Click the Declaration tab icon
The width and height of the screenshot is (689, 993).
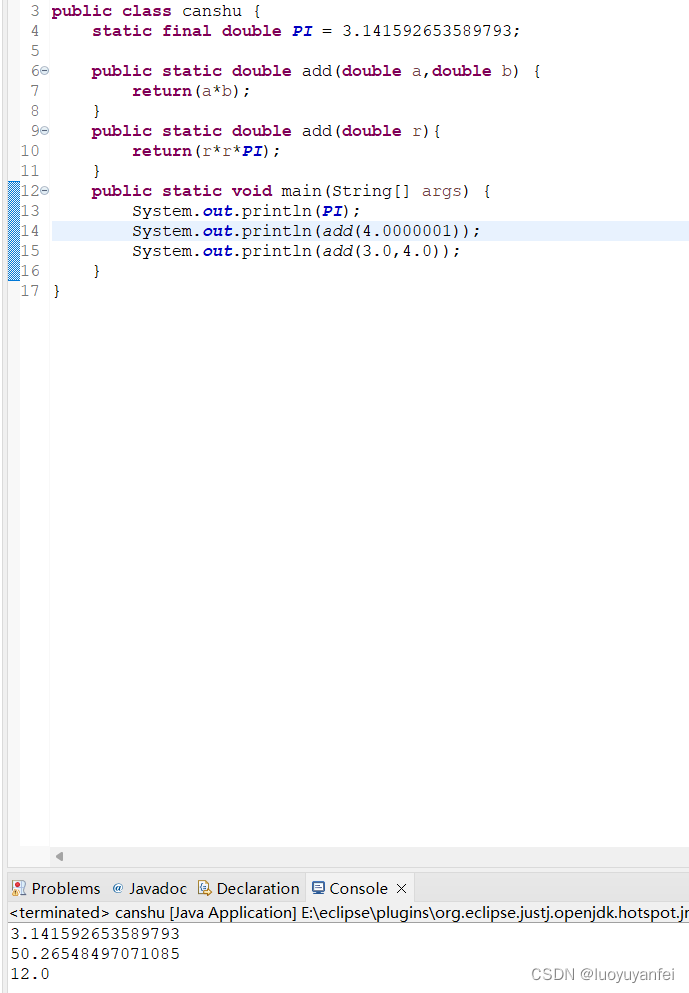205,889
